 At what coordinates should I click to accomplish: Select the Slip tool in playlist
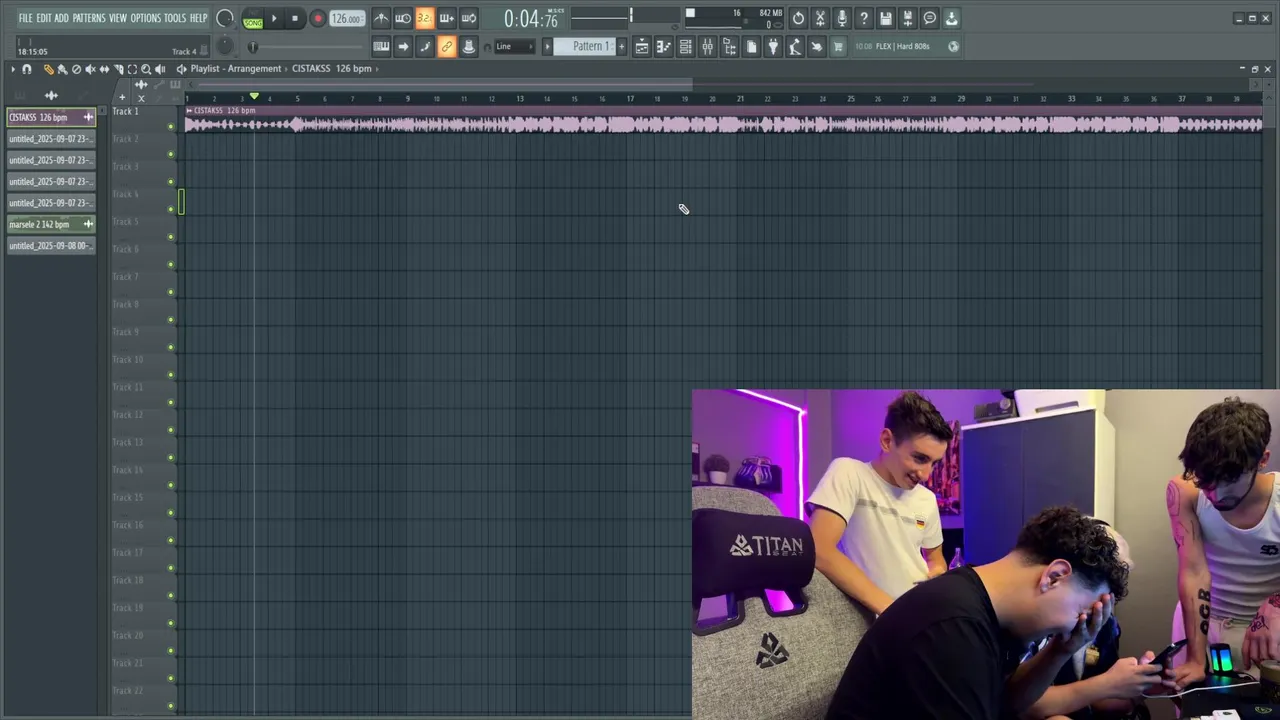coord(104,69)
